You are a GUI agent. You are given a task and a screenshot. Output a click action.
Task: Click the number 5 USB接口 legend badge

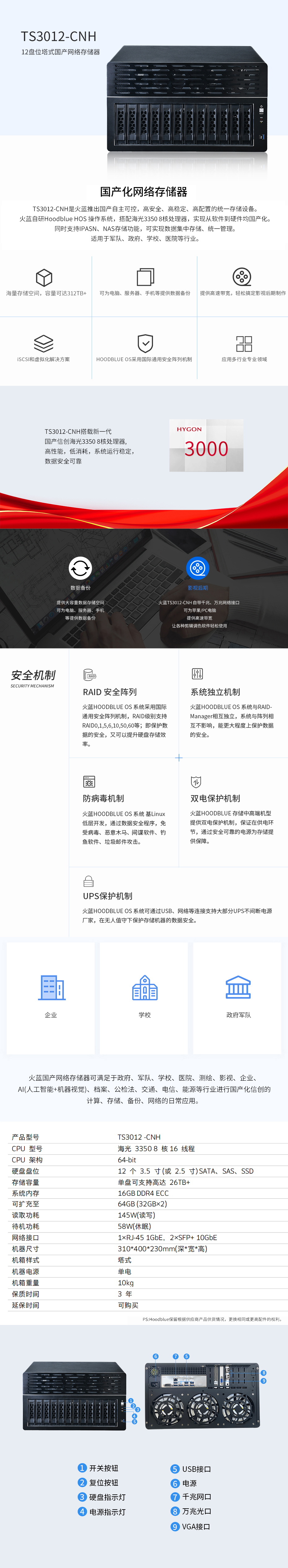coord(175,1469)
